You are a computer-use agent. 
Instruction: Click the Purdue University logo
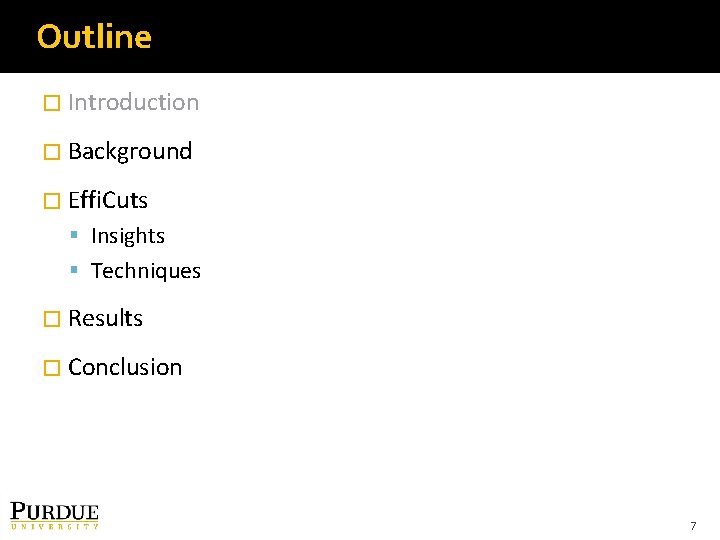(55, 513)
